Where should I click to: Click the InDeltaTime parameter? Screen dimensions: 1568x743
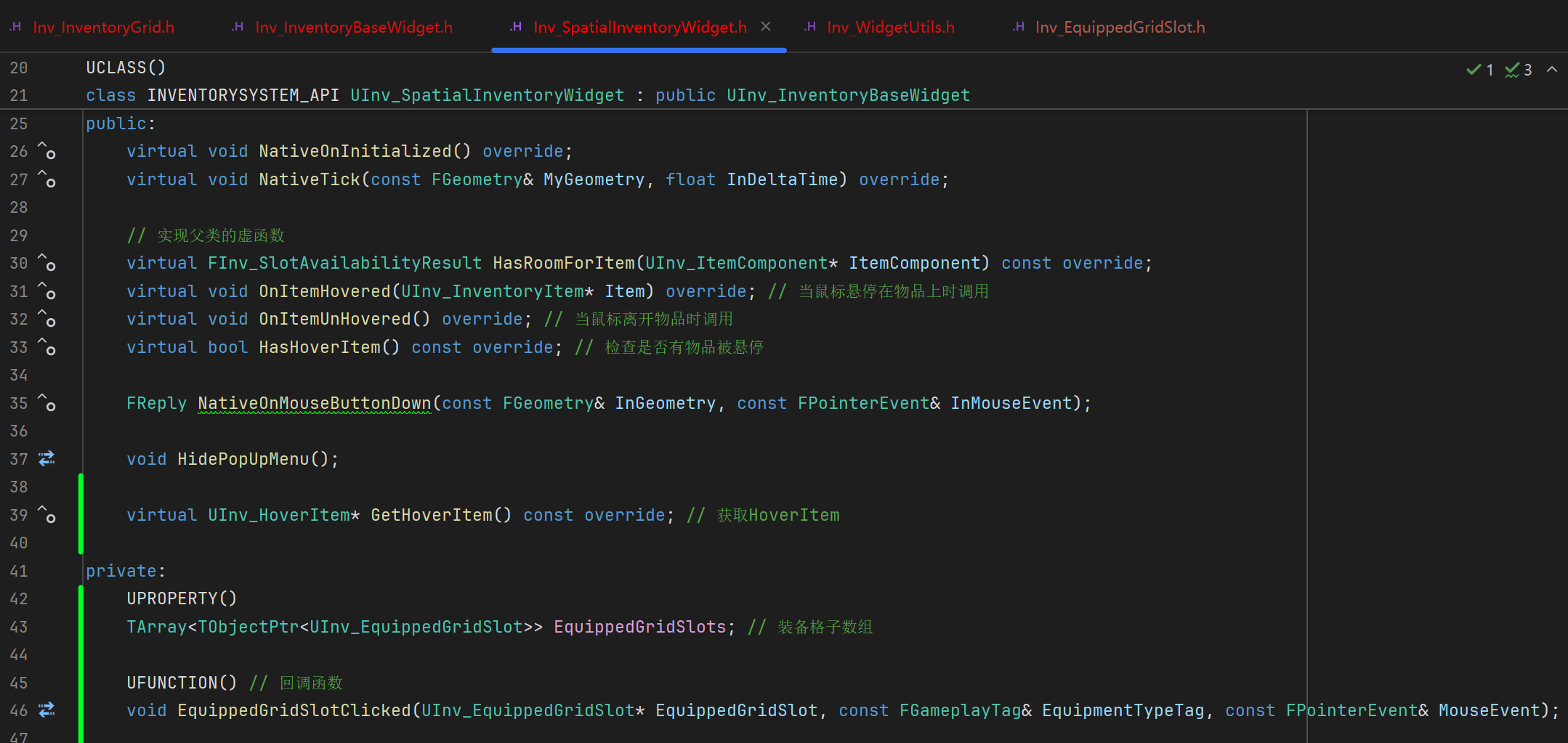pyautogui.click(x=783, y=179)
